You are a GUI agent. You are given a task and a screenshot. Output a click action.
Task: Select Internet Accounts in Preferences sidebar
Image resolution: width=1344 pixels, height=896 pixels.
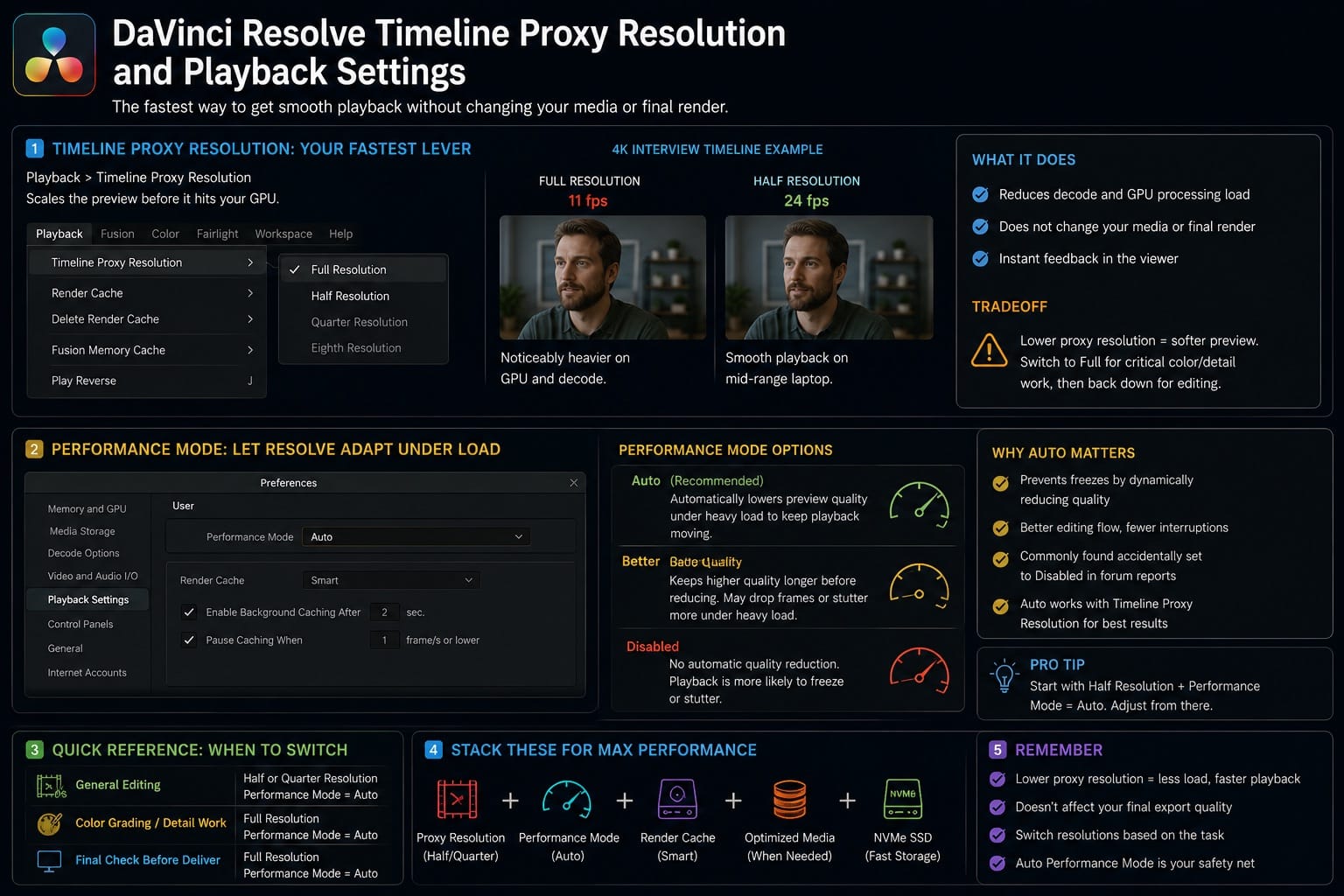[87, 673]
